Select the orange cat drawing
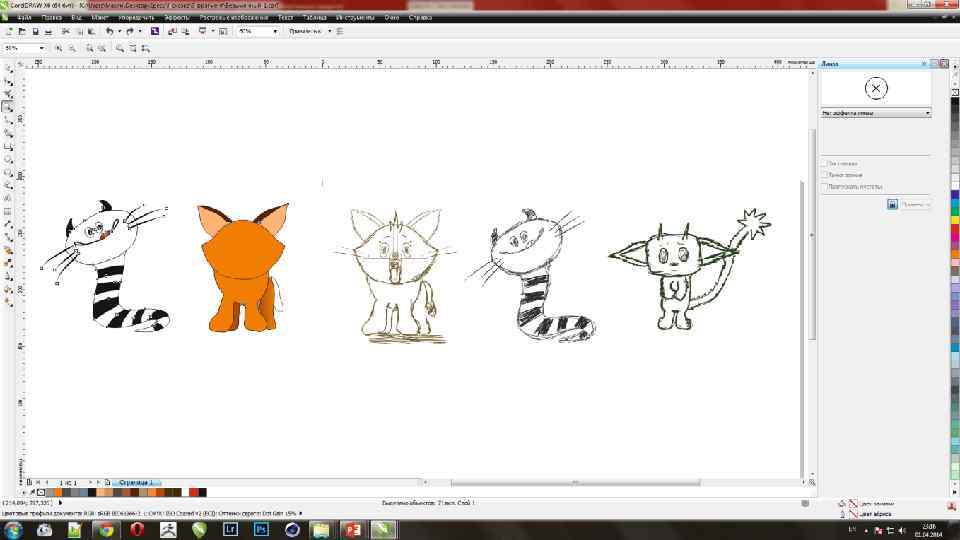 coord(244,268)
